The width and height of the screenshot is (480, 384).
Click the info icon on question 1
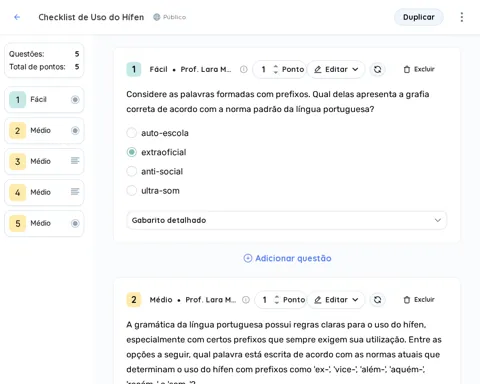[x=244, y=69]
